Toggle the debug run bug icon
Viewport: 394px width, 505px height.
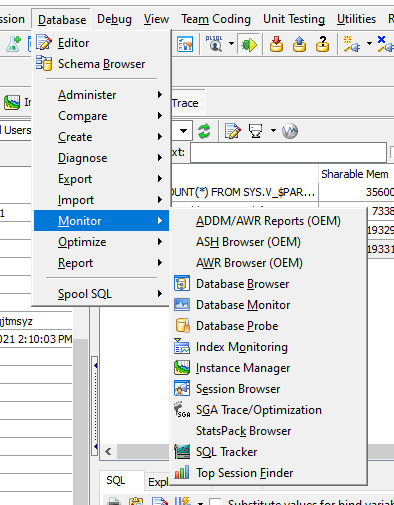249,44
